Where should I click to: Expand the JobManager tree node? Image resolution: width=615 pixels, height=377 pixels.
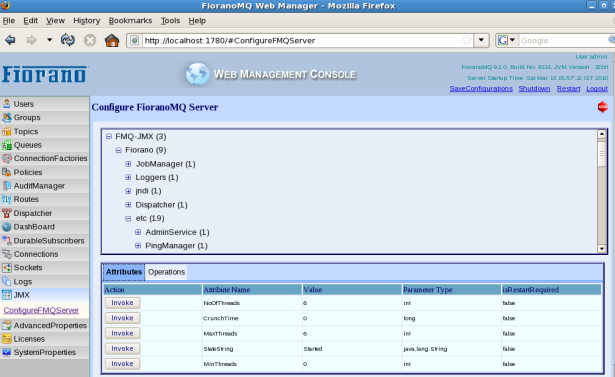point(128,164)
